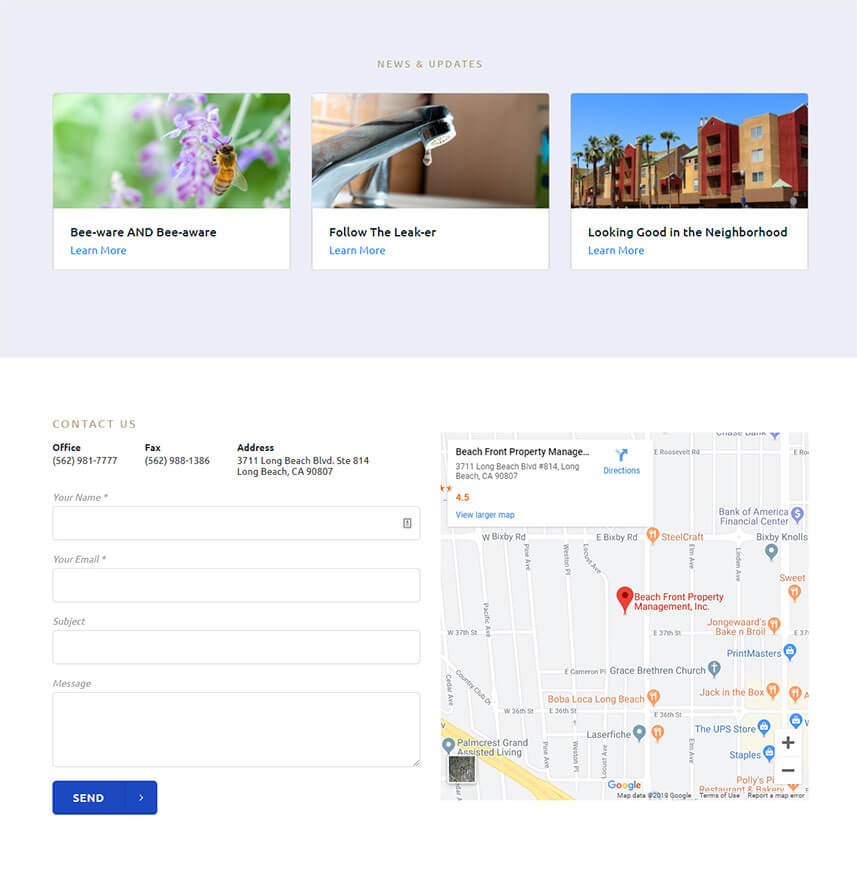Screen dimensions: 857x874
Task: Open Terms of Use on the map
Action: tap(719, 796)
